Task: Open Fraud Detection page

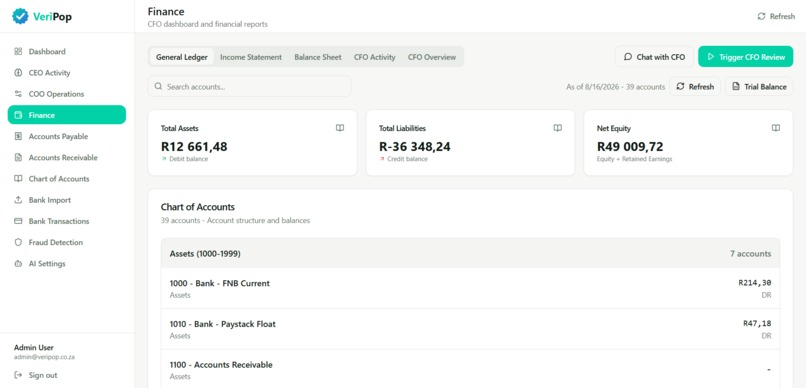Action: click(x=67, y=242)
